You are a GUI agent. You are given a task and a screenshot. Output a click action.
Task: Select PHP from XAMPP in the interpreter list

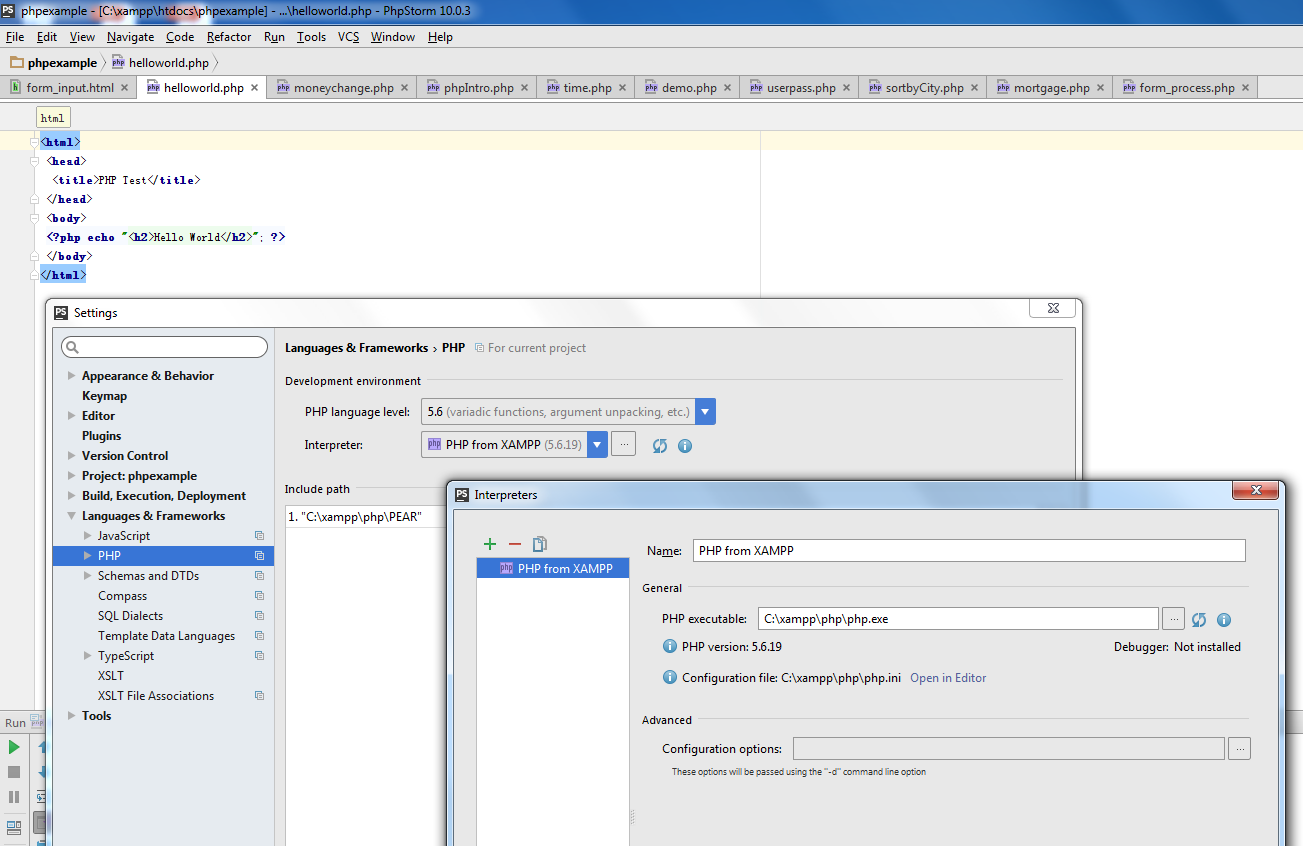click(553, 568)
